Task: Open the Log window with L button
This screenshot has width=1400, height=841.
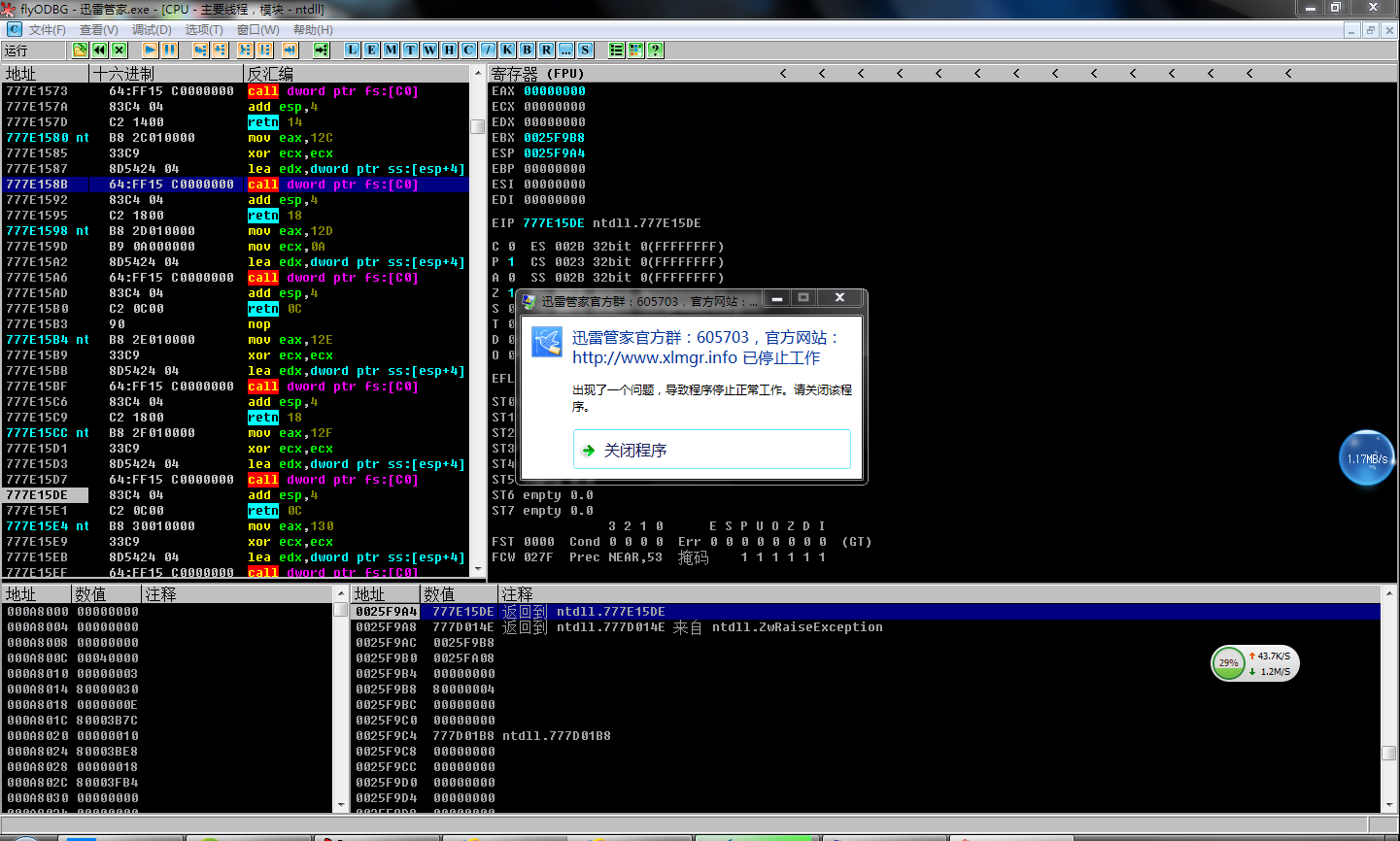Action: (x=352, y=50)
